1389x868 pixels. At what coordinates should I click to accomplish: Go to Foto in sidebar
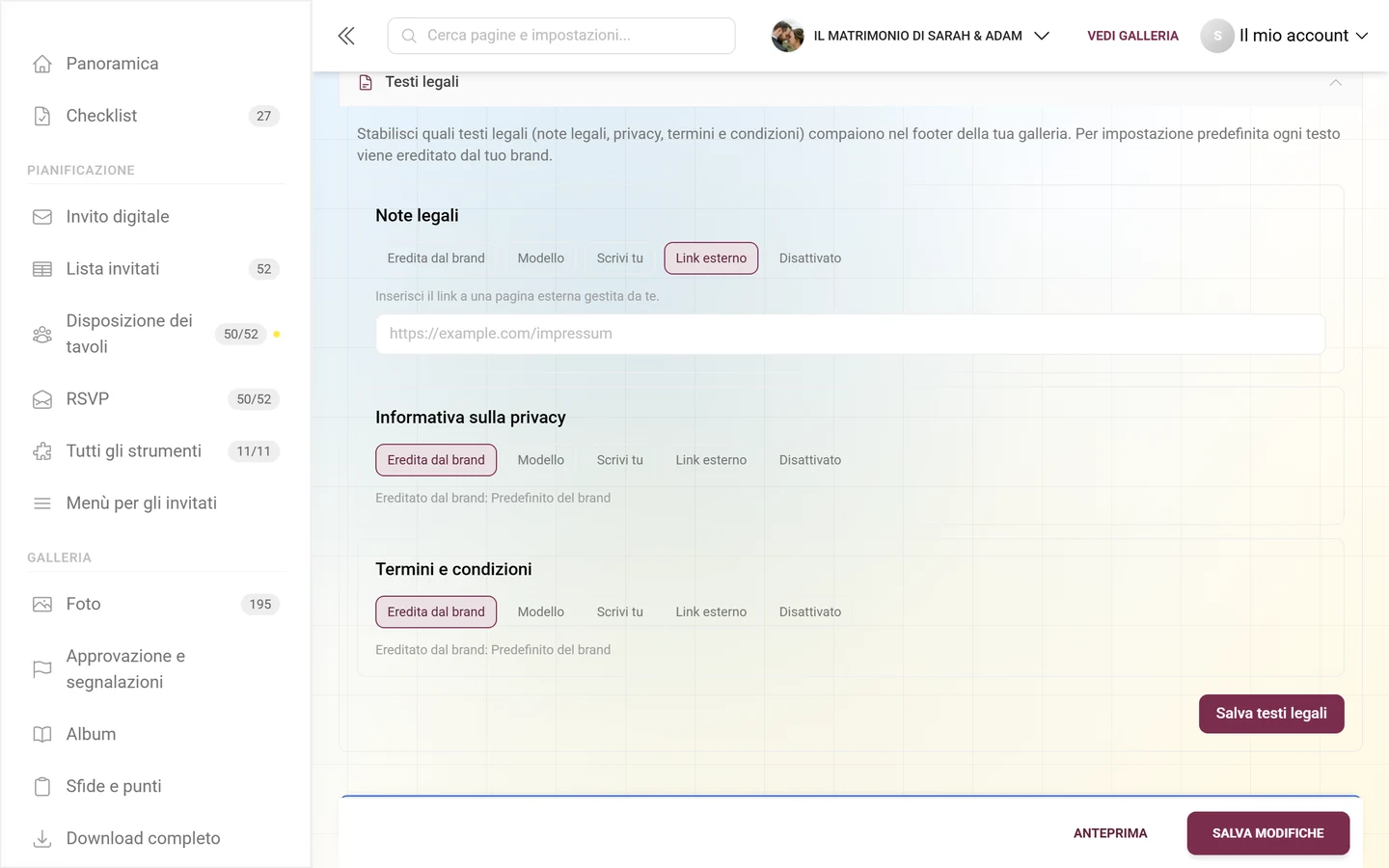155,605
